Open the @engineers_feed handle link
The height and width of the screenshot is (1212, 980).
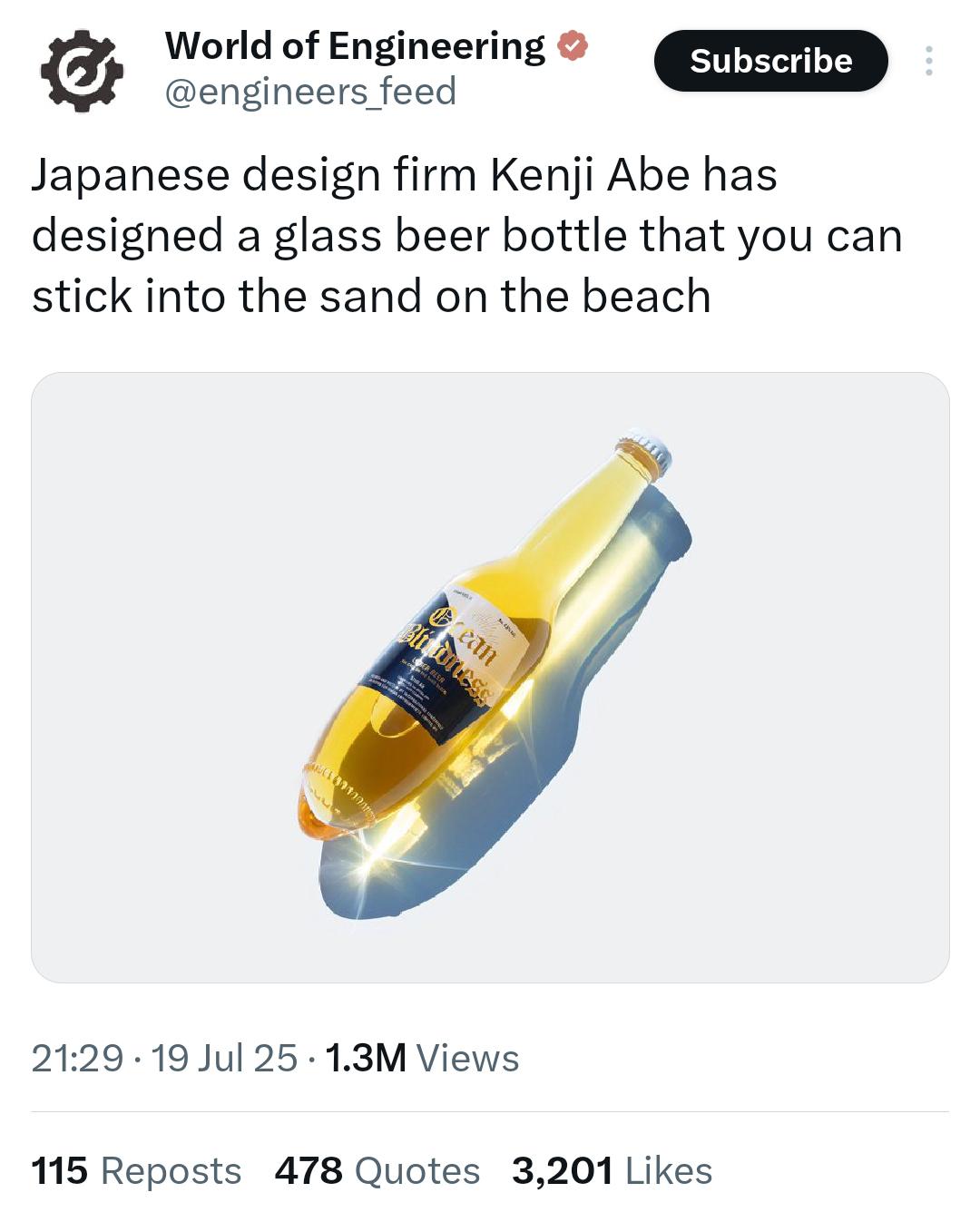point(310,92)
